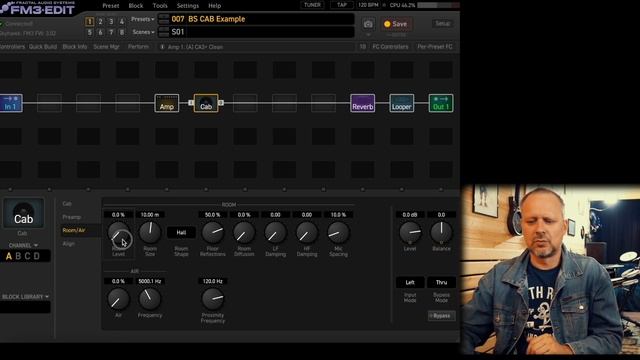This screenshot has width=640, height=360.
Task: Select scene number 1
Action: click(89, 22)
